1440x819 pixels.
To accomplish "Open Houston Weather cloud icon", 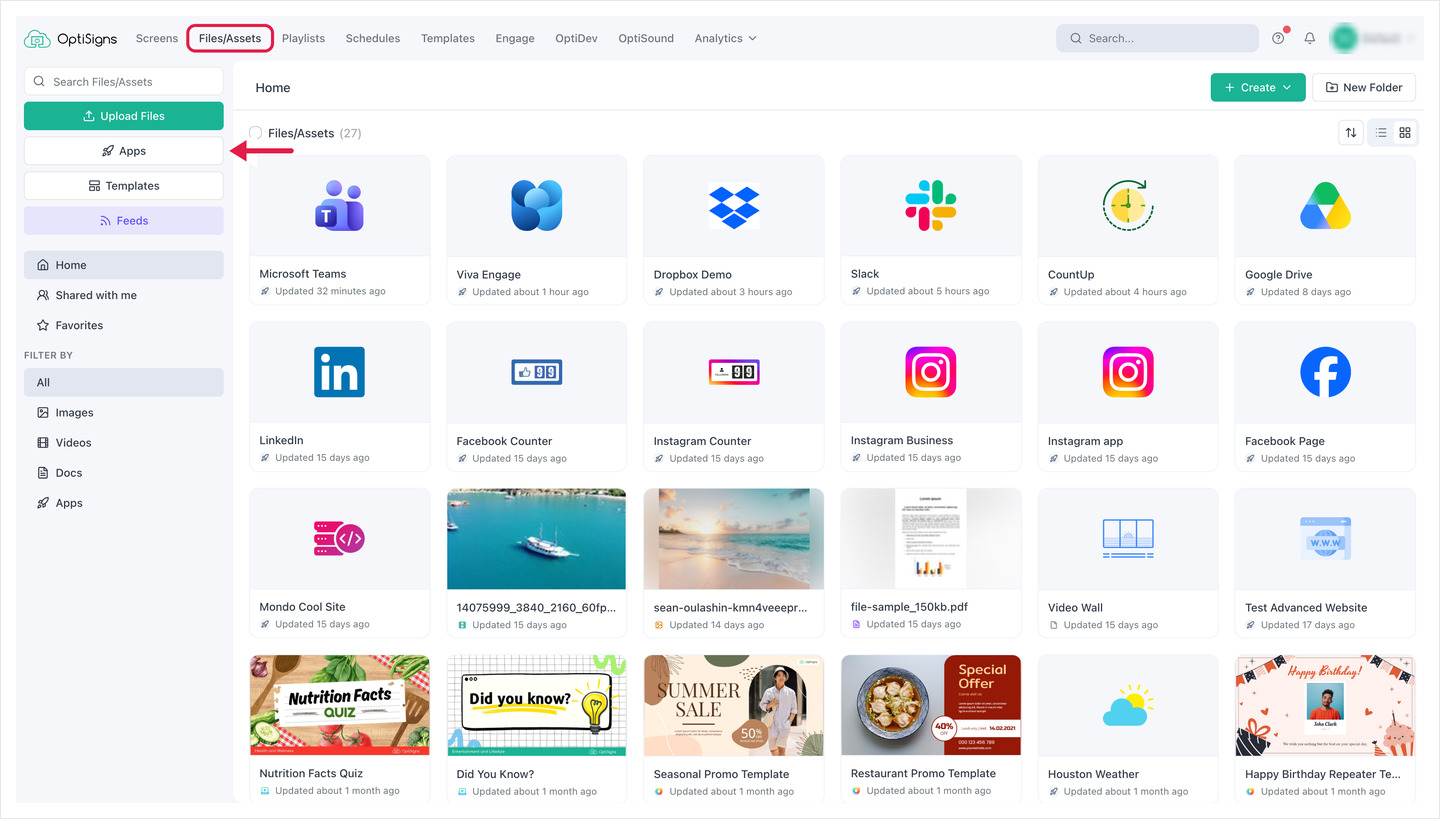I will click(x=1128, y=705).
